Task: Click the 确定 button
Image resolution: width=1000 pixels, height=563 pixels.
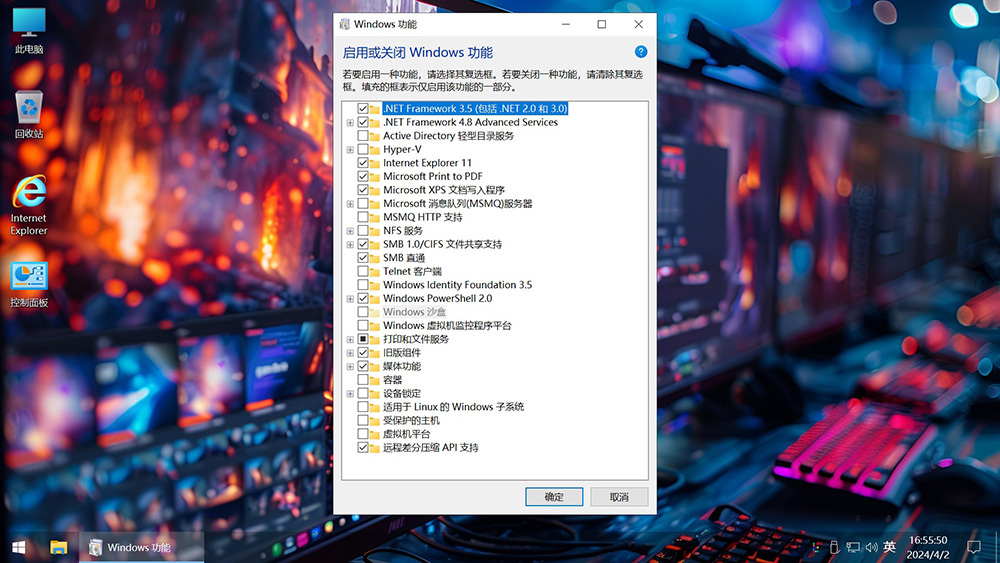Action: coord(554,497)
